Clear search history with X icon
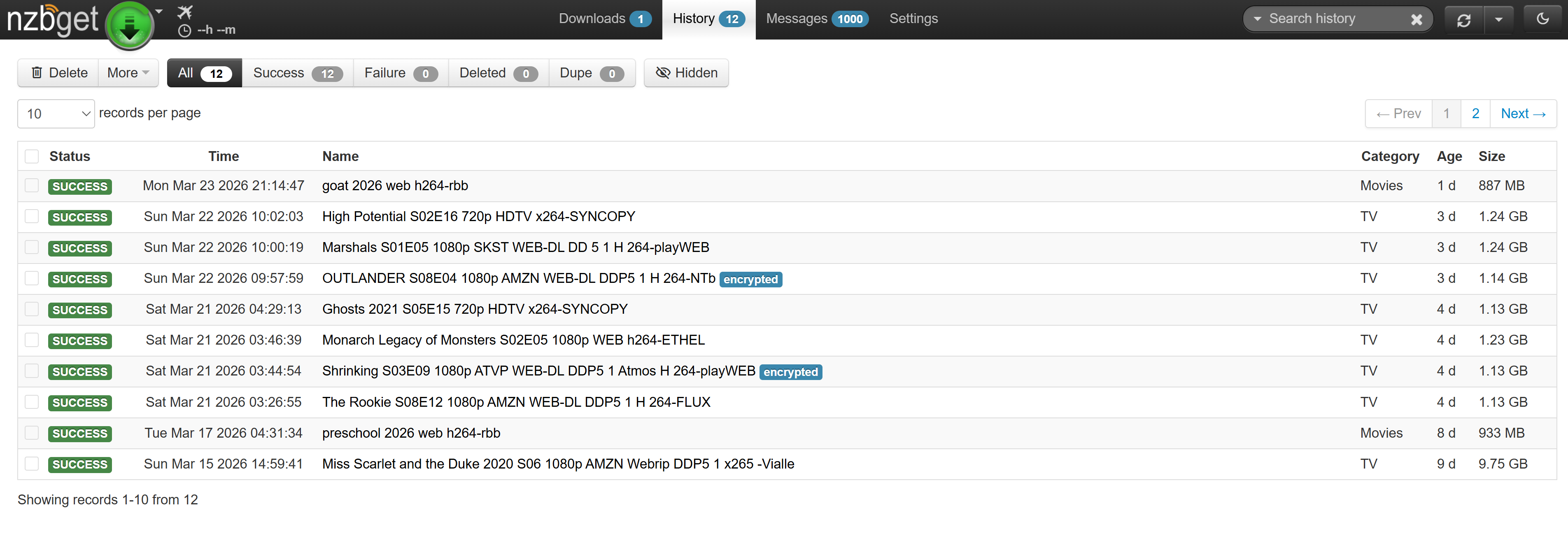 (x=1417, y=19)
